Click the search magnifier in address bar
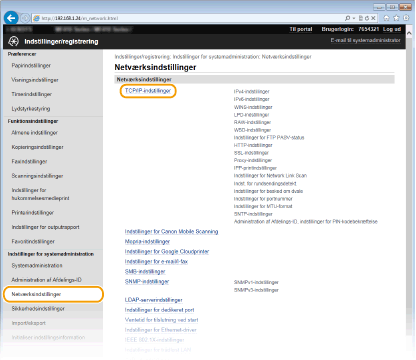The width and height of the screenshot is (416, 360). pos(348,18)
